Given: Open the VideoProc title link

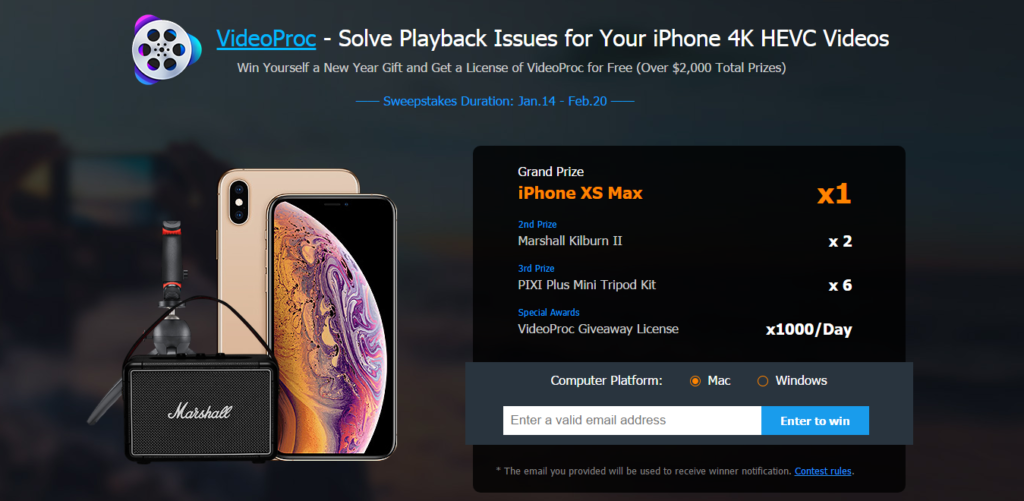Looking at the screenshot, I should 266,39.
